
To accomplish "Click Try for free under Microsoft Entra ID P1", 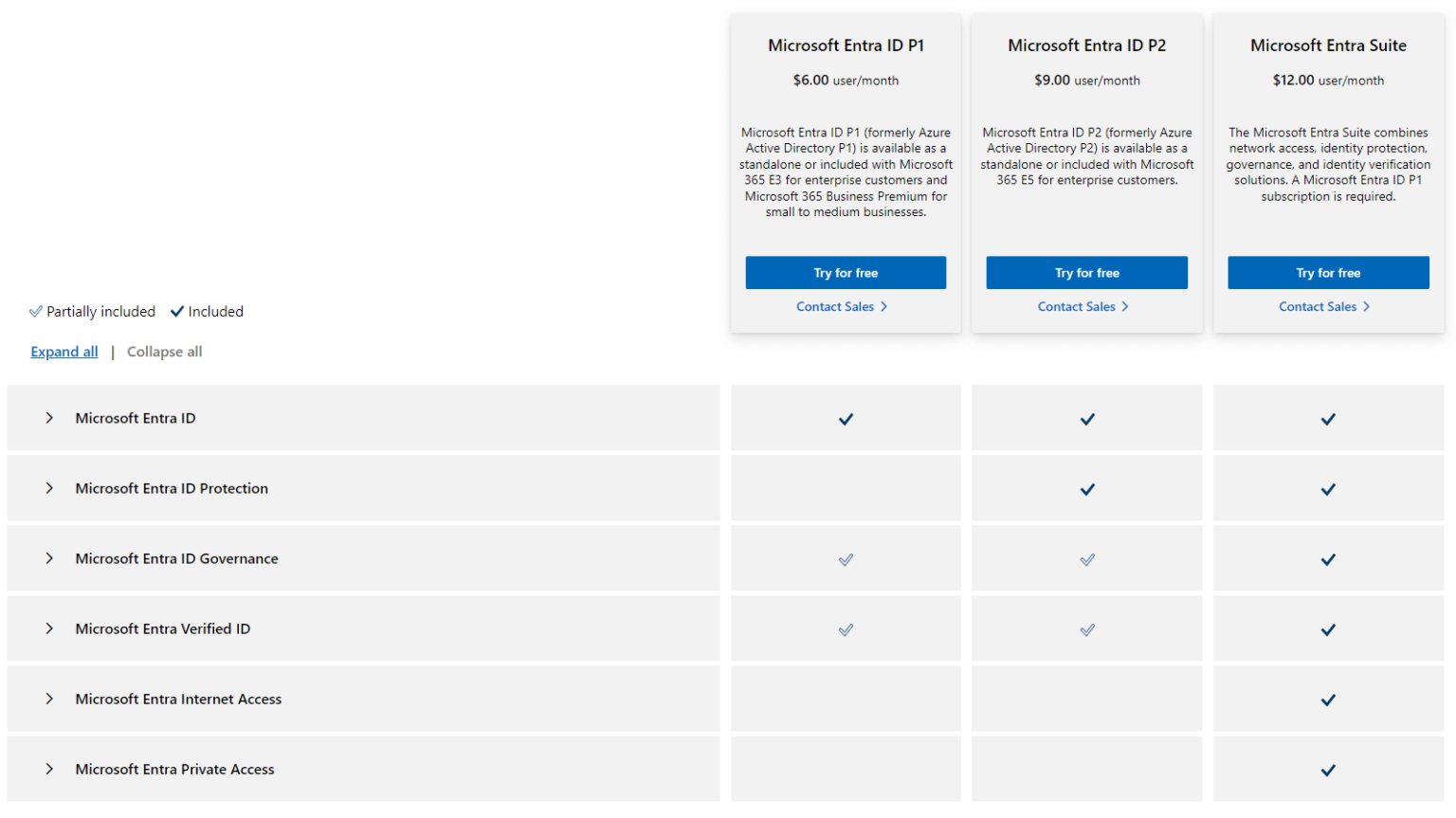I will click(x=846, y=272).
